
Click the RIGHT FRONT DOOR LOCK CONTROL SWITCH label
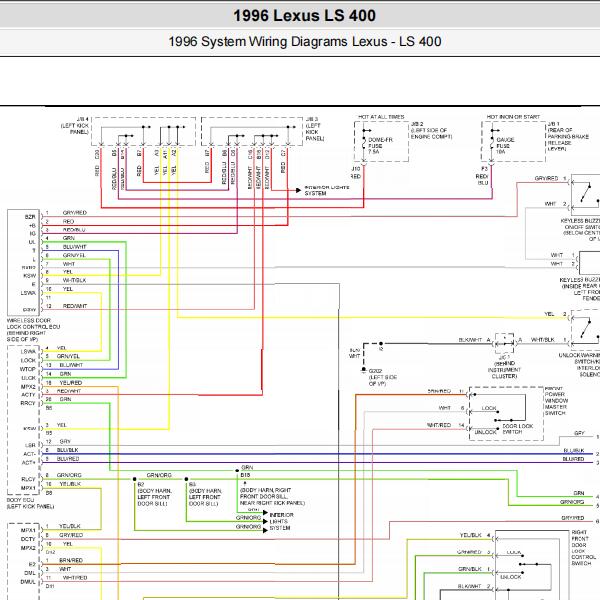583,548
